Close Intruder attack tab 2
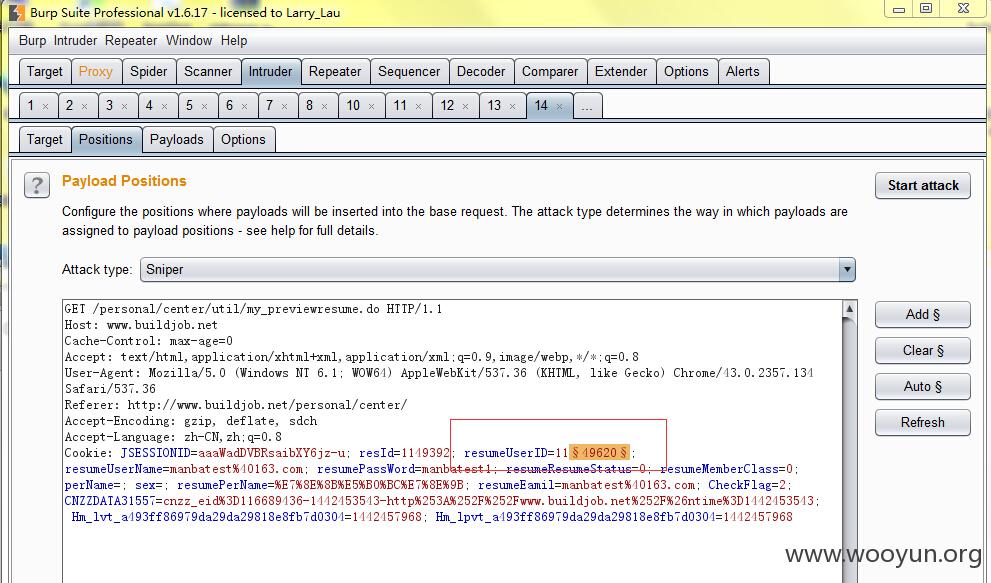The height and width of the screenshot is (583, 991). click(x=85, y=106)
